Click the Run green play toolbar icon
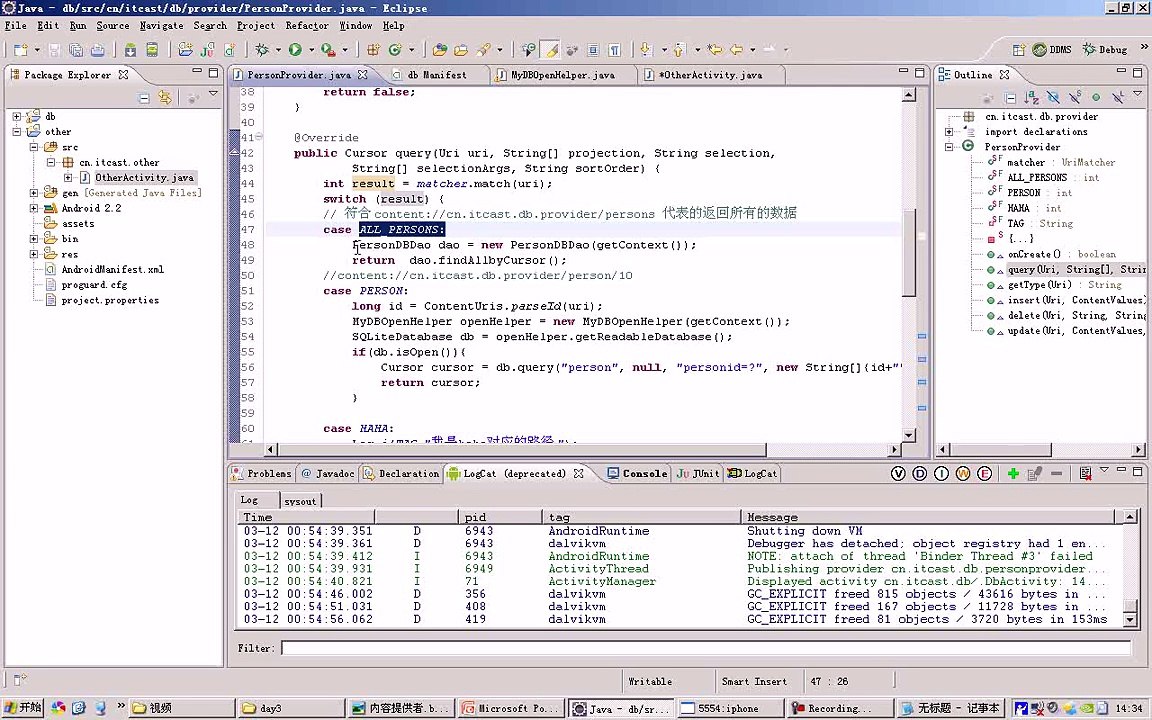 click(x=295, y=49)
